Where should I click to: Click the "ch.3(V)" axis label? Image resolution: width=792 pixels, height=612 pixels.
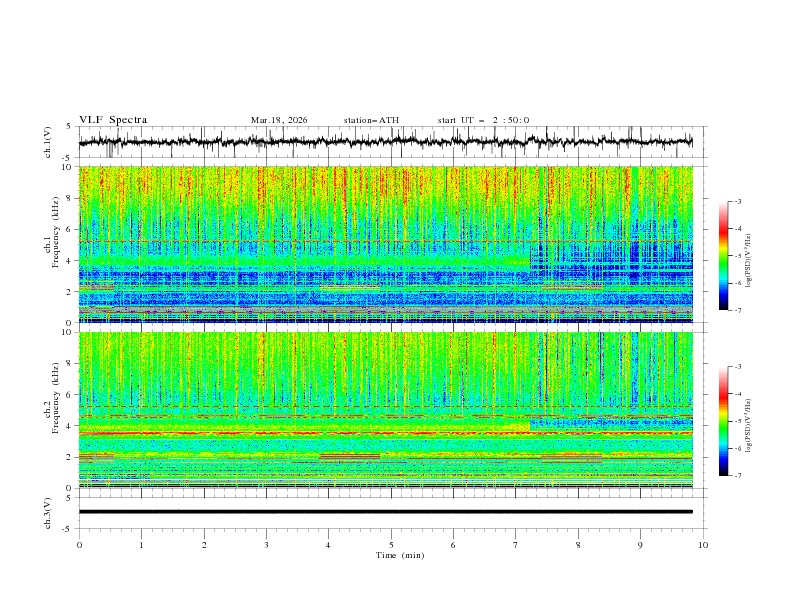point(48,514)
